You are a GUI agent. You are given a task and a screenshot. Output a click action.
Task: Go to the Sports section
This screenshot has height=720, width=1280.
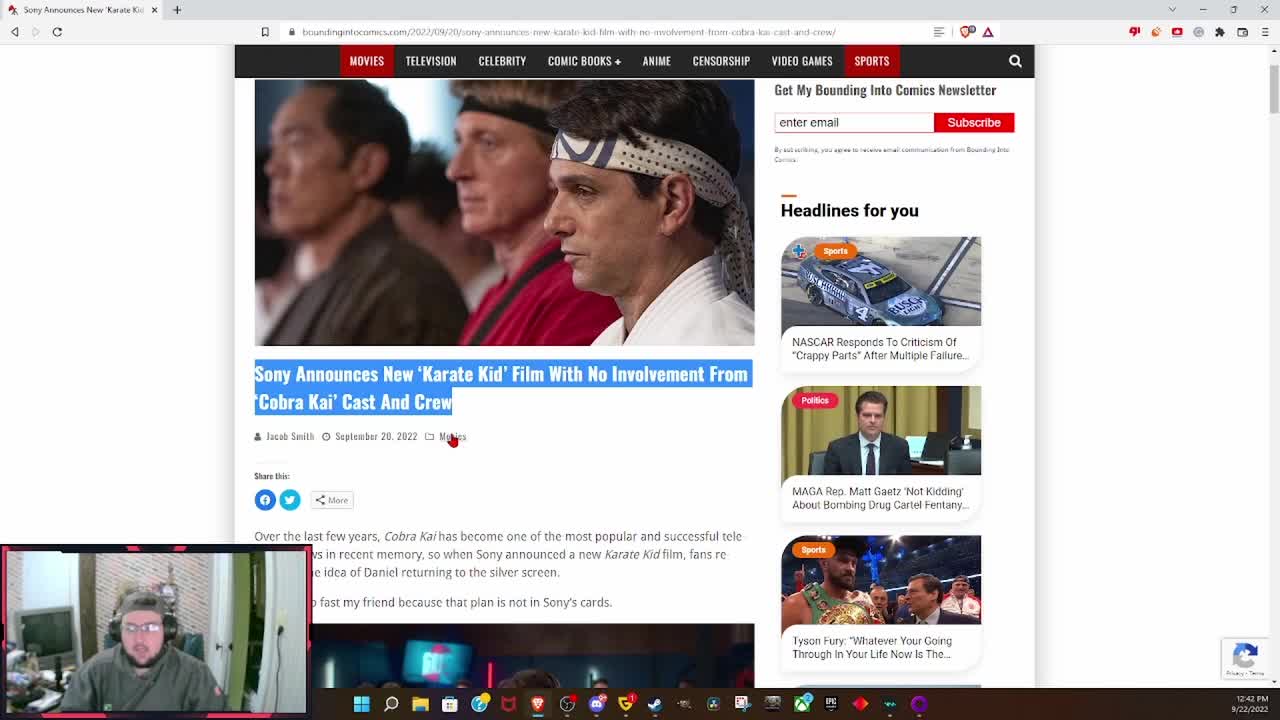click(871, 61)
